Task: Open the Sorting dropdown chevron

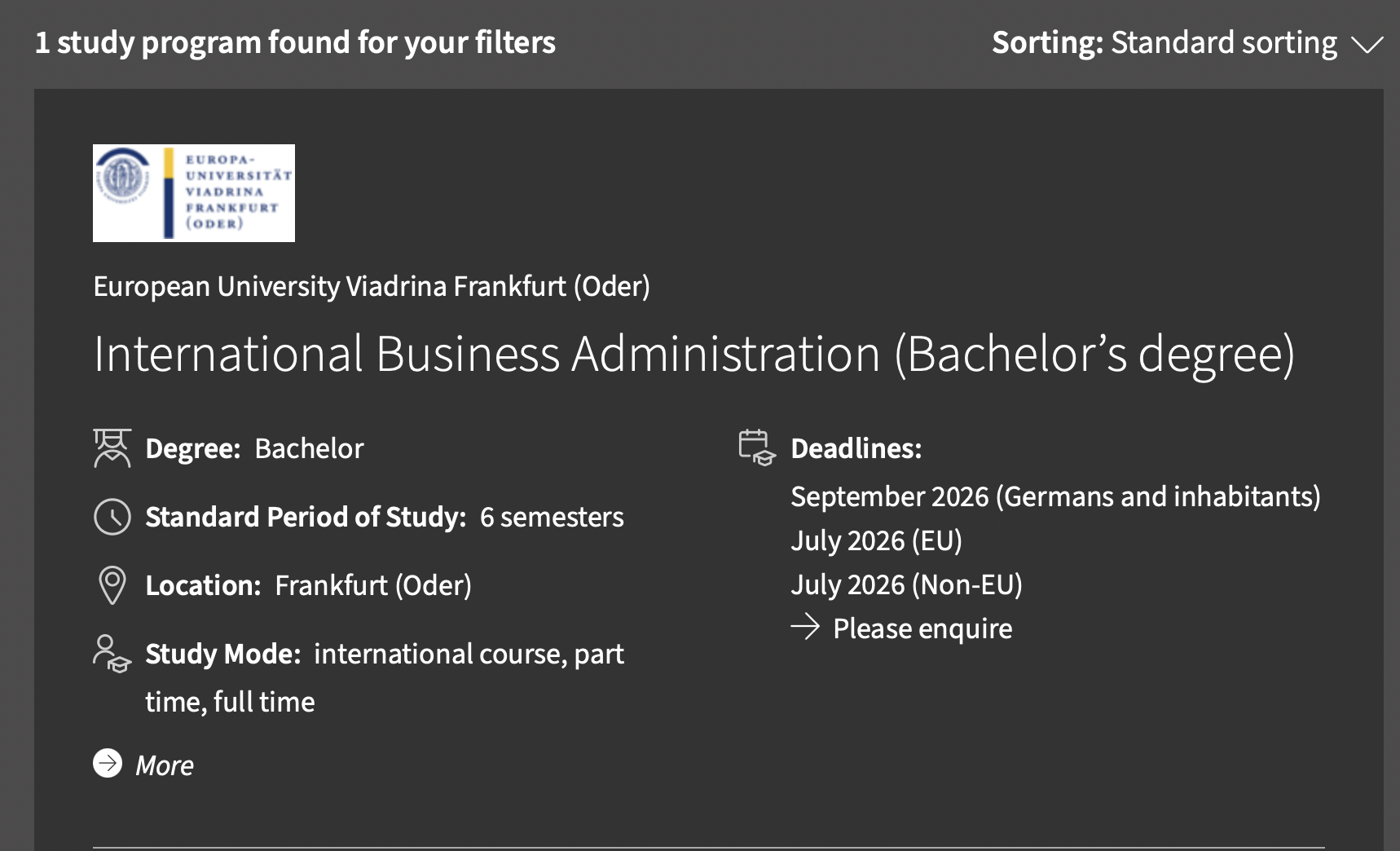Action: click(x=1367, y=44)
